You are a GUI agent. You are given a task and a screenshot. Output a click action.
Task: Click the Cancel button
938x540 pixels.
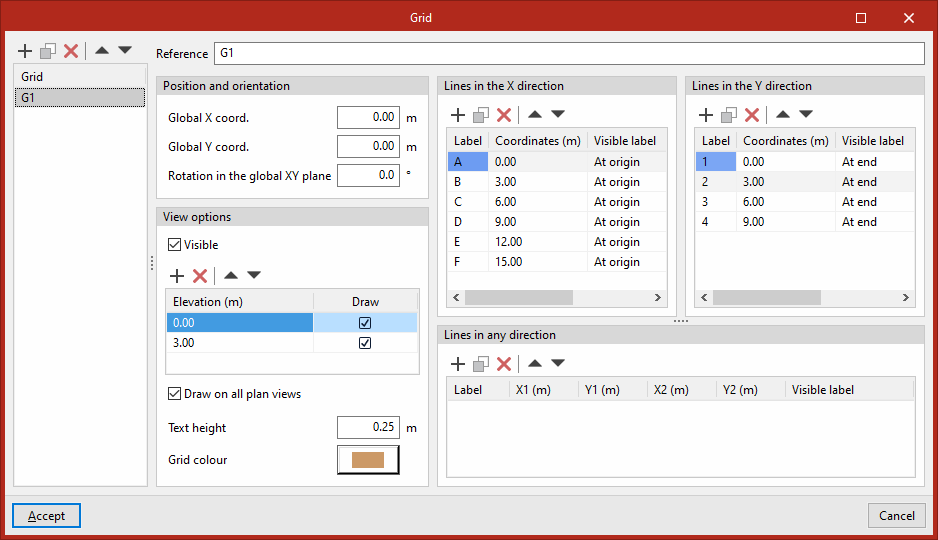(897, 515)
